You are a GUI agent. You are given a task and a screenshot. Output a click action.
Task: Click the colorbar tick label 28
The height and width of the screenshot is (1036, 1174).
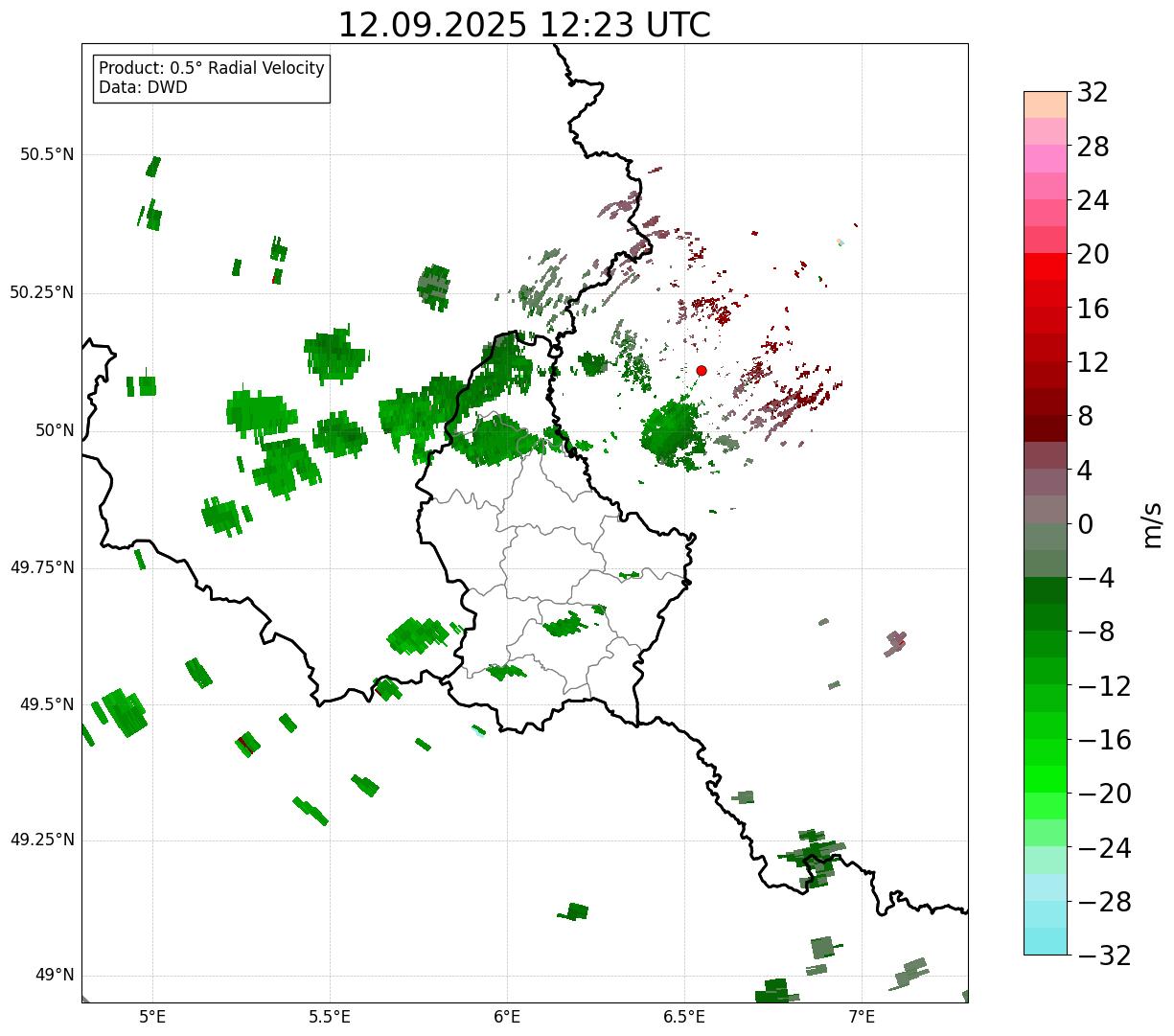coord(1093,147)
